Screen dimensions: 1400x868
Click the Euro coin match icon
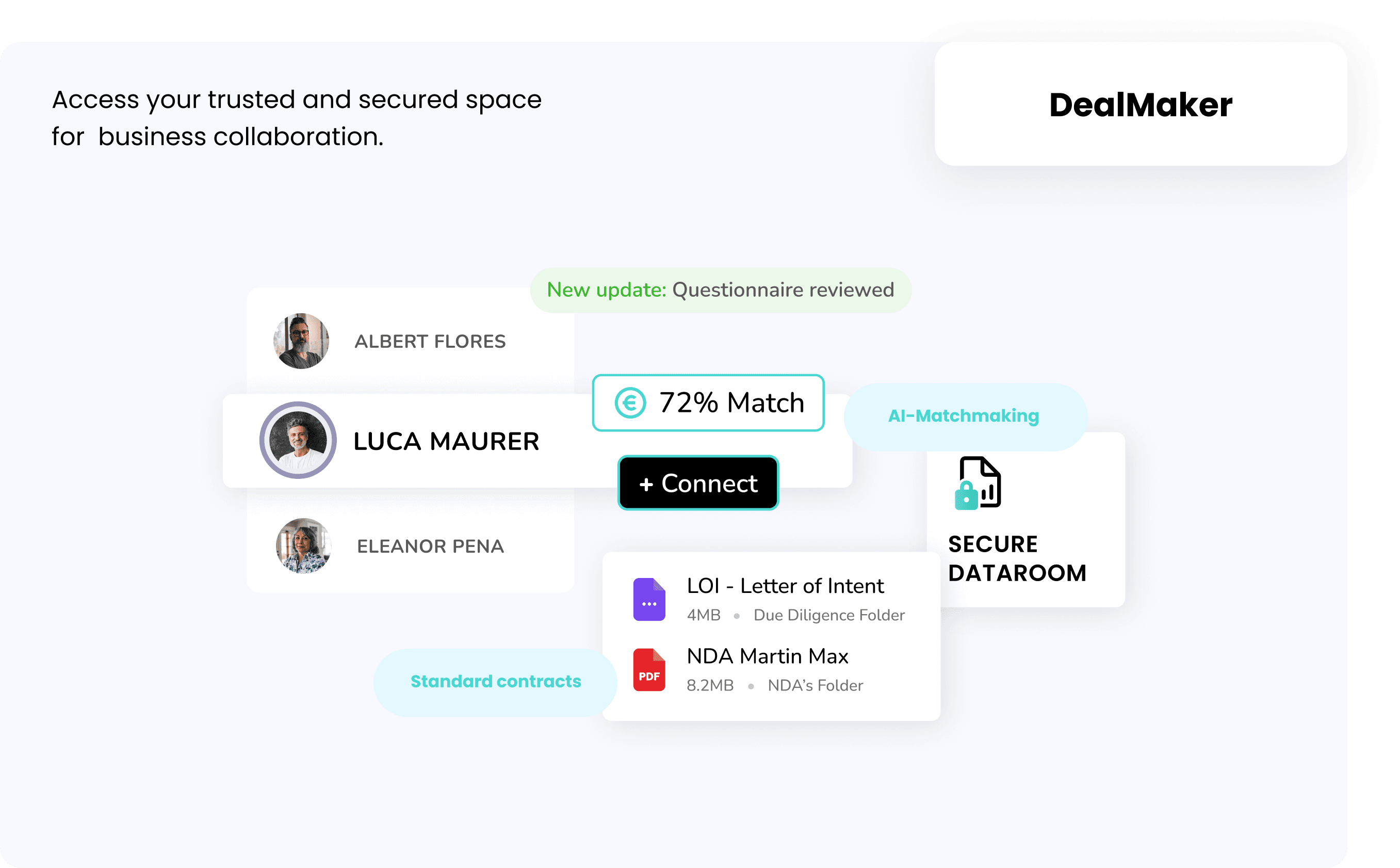(x=630, y=403)
